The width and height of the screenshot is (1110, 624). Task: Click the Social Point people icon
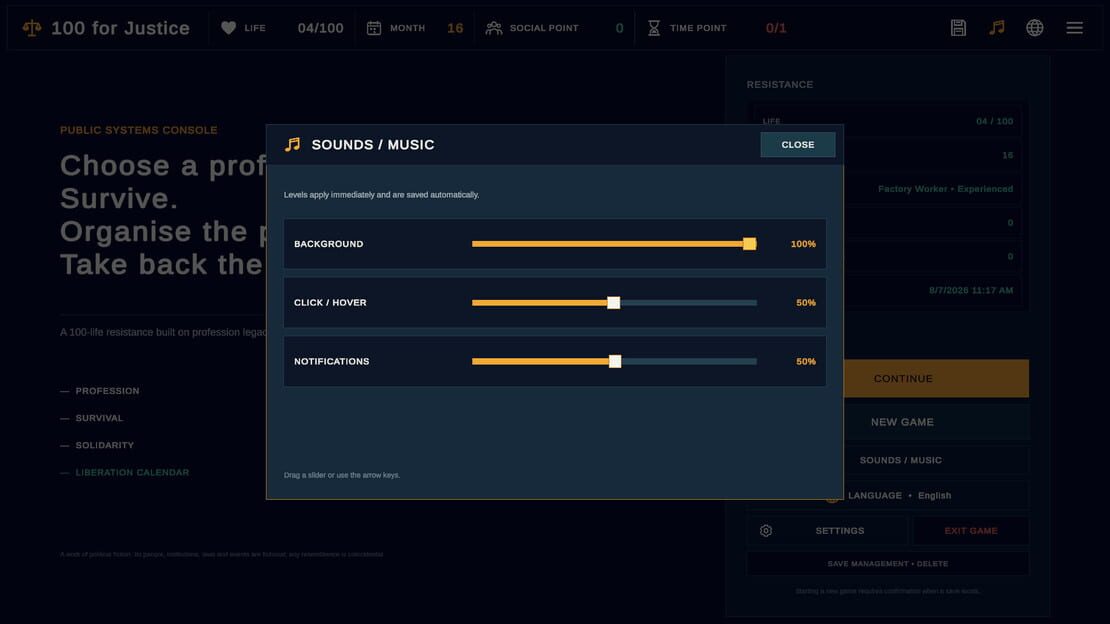pos(493,28)
